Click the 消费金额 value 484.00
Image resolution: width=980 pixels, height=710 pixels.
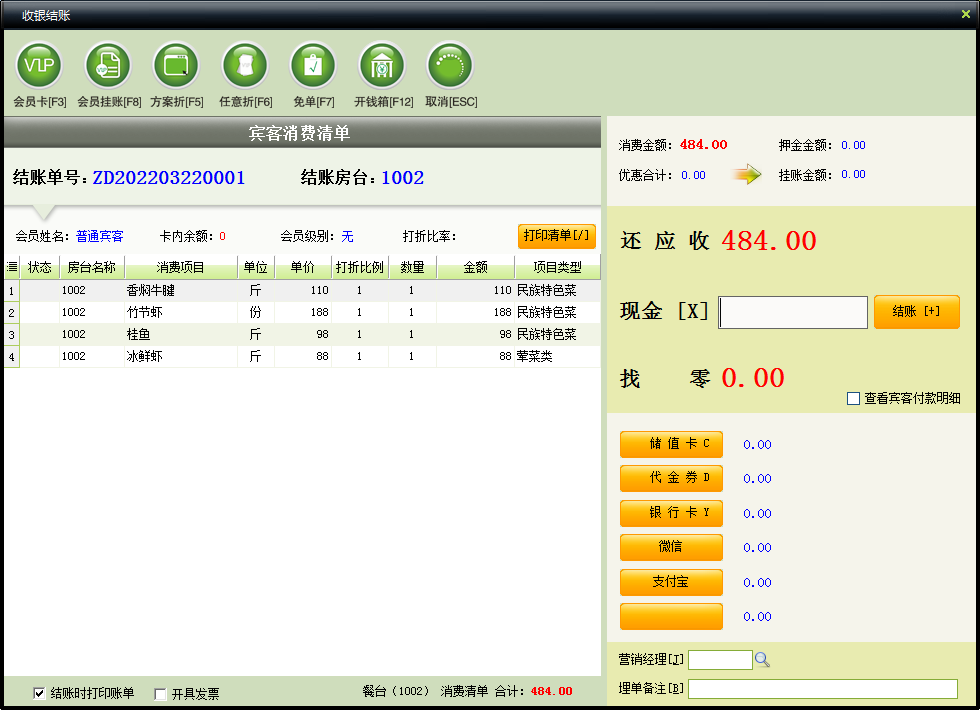704,145
